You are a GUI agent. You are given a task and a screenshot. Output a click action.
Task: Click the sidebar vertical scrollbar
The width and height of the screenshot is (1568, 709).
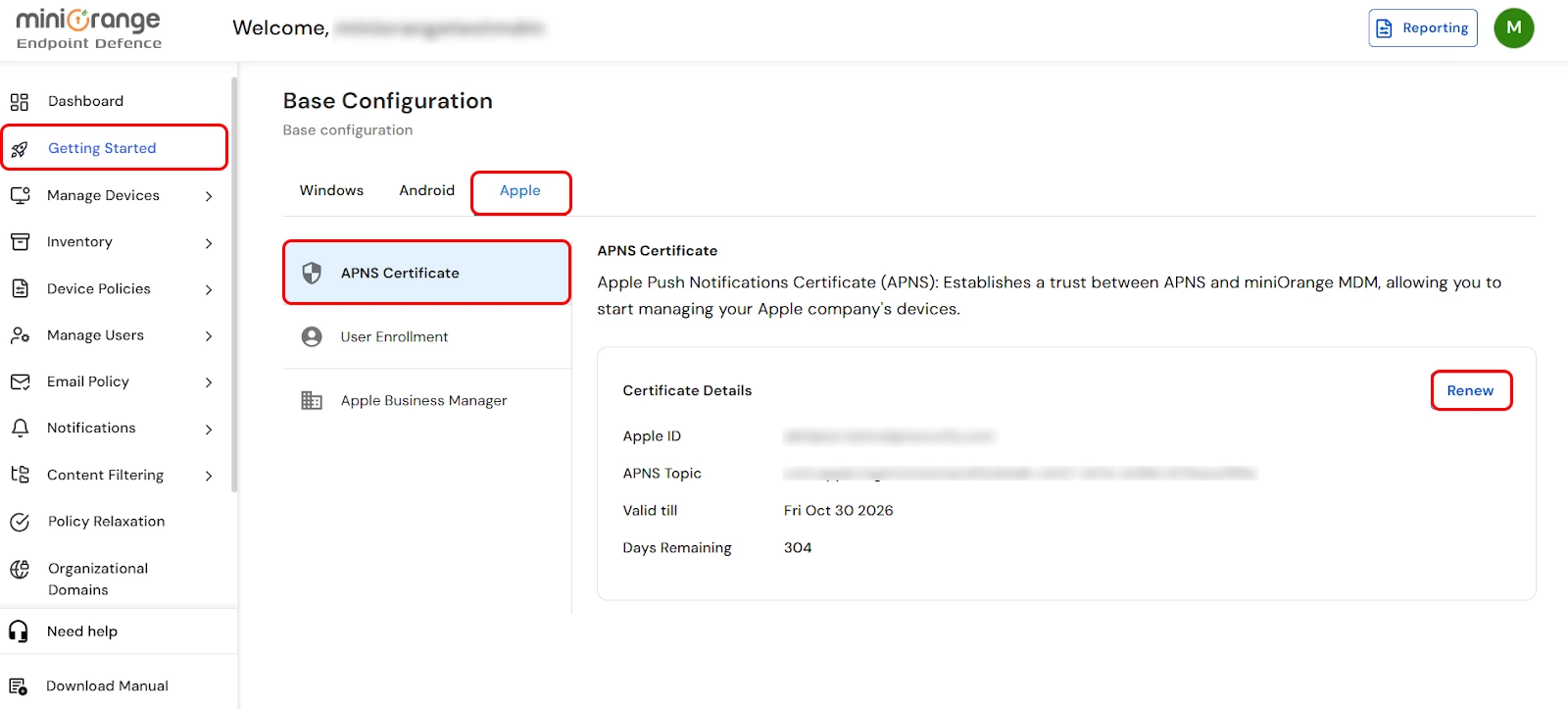point(234,284)
